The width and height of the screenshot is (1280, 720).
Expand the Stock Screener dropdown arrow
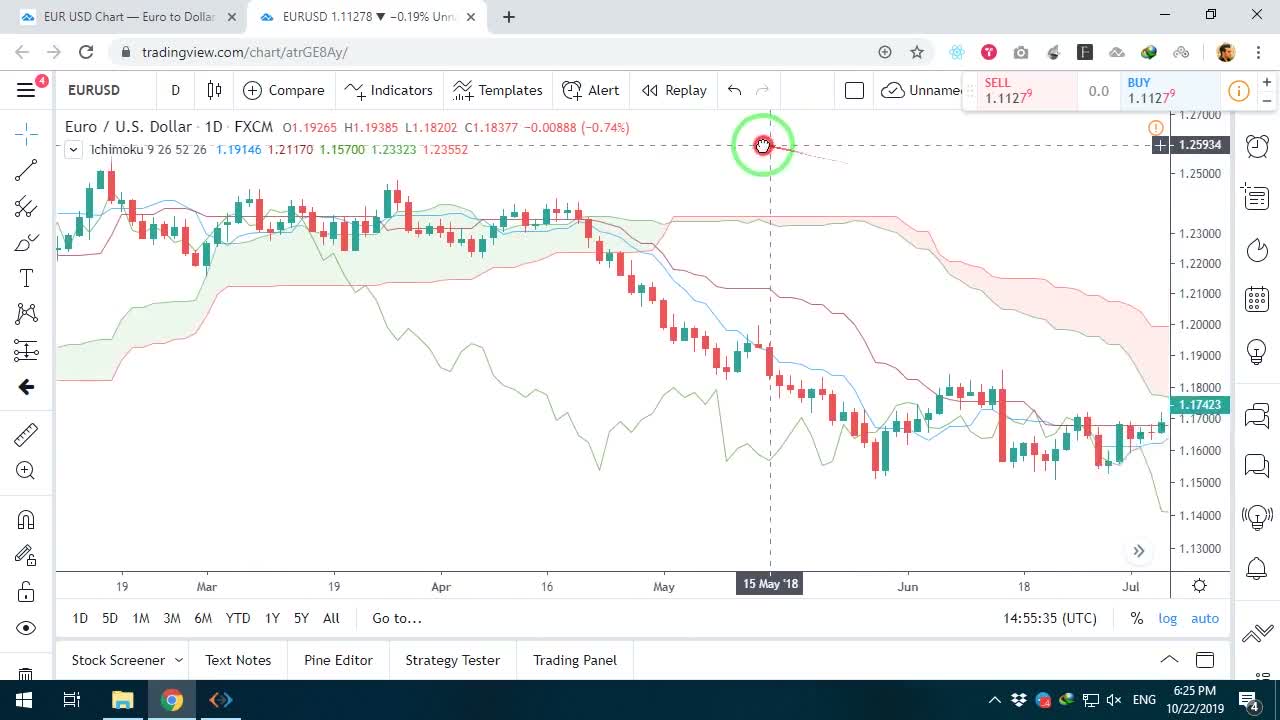(x=179, y=660)
